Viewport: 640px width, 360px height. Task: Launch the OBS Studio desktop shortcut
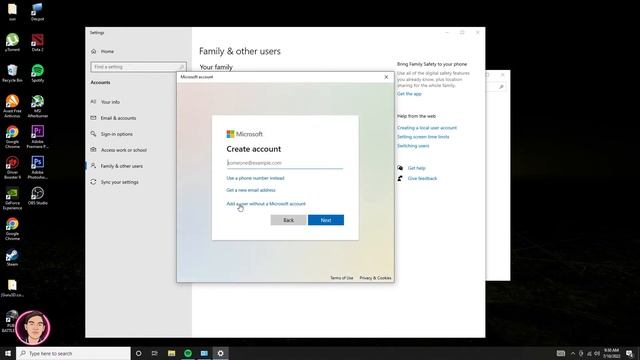coord(38,196)
